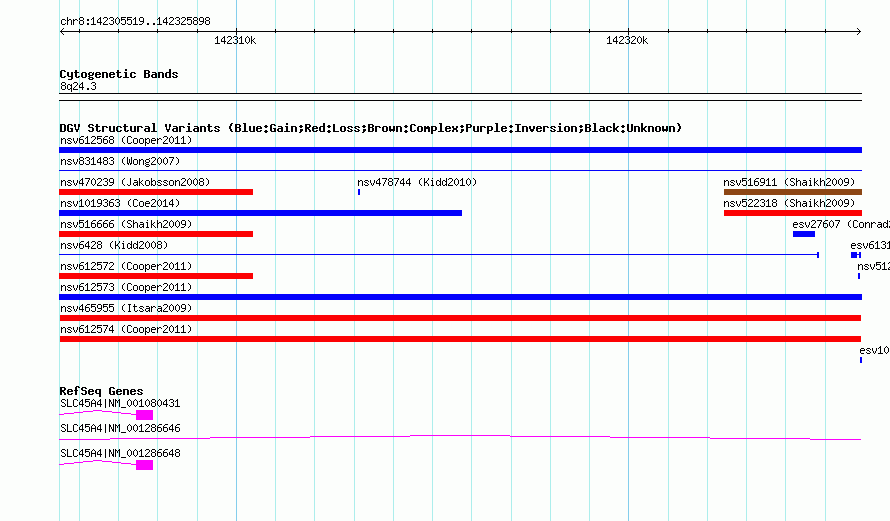Select the thin blue line under nsv6428

point(439,255)
